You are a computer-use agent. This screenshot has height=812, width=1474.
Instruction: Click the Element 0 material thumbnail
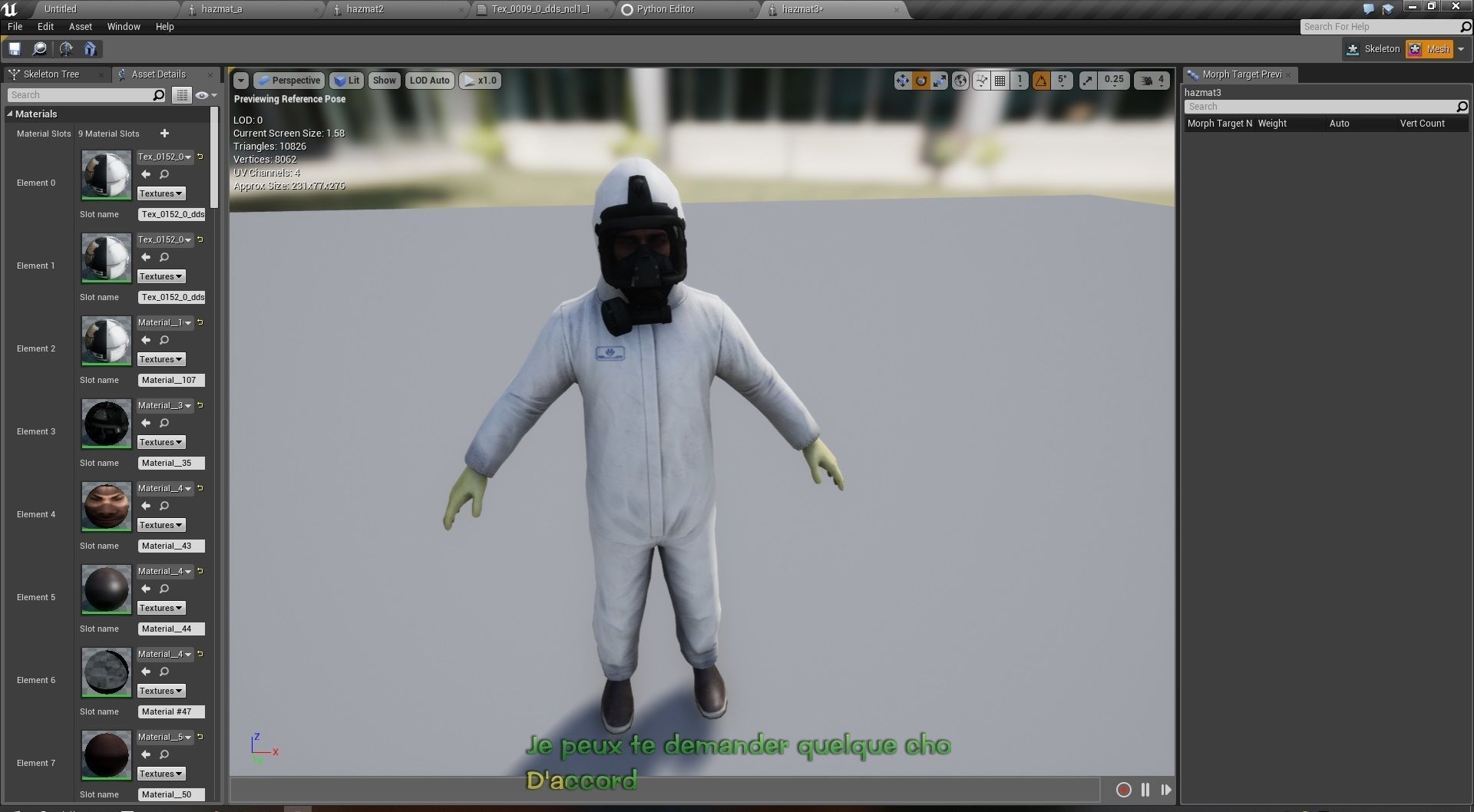point(106,175)
